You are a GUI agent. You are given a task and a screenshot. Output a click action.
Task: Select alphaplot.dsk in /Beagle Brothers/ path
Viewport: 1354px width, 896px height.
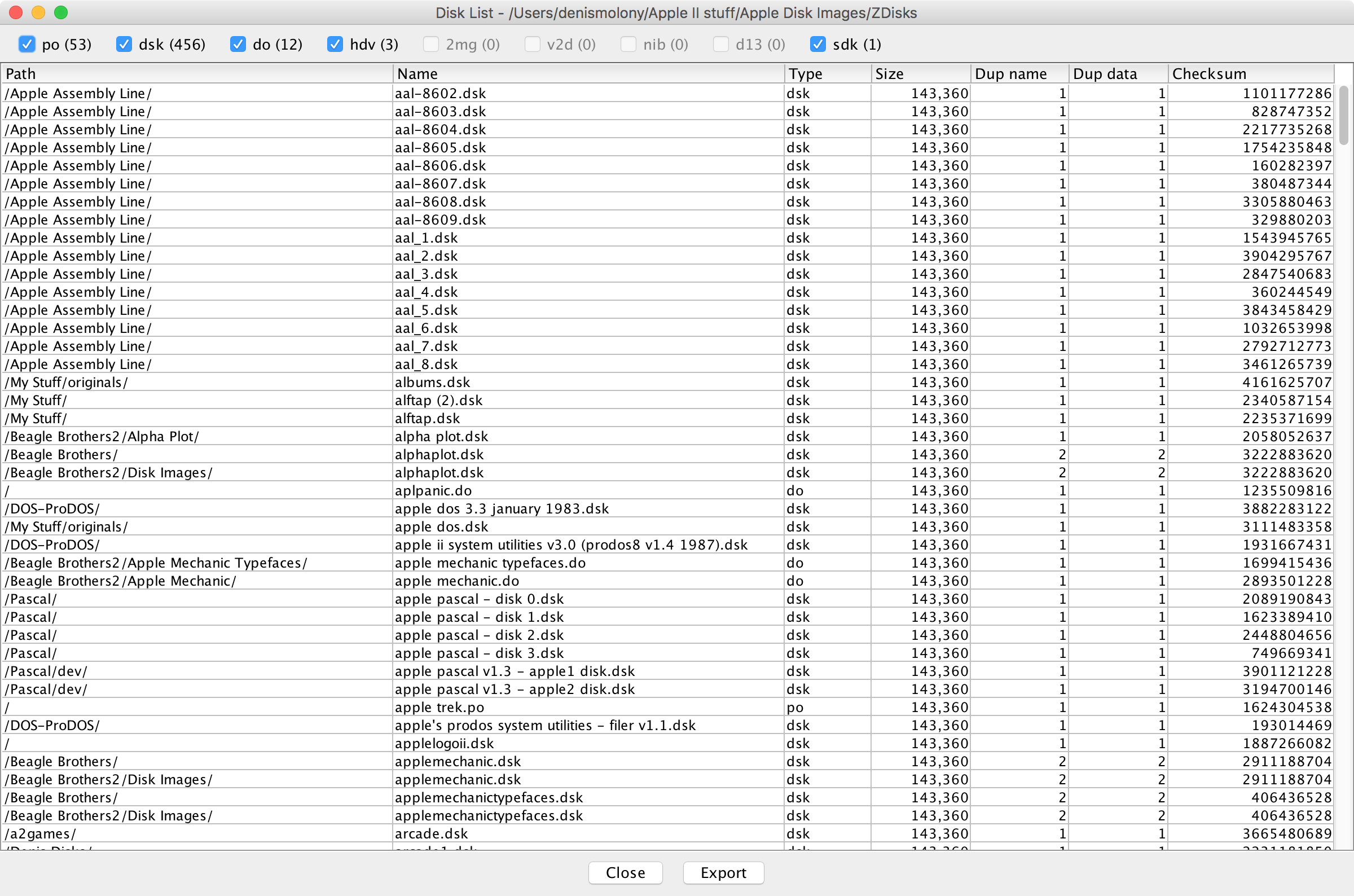[668, 454]
